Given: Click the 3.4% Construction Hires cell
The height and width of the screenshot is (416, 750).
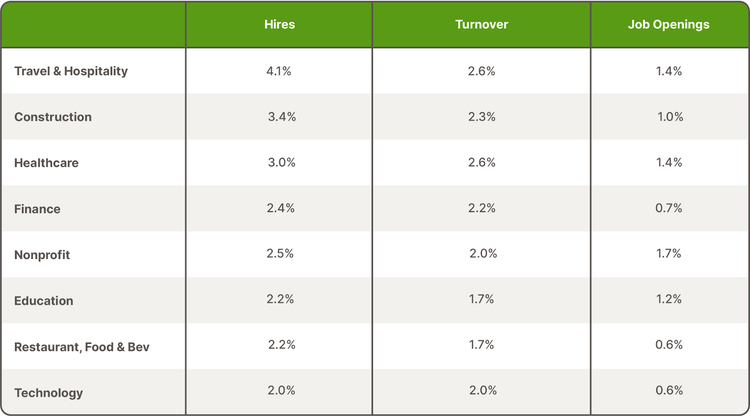Looking at the screenshot, I should point(281,117).
